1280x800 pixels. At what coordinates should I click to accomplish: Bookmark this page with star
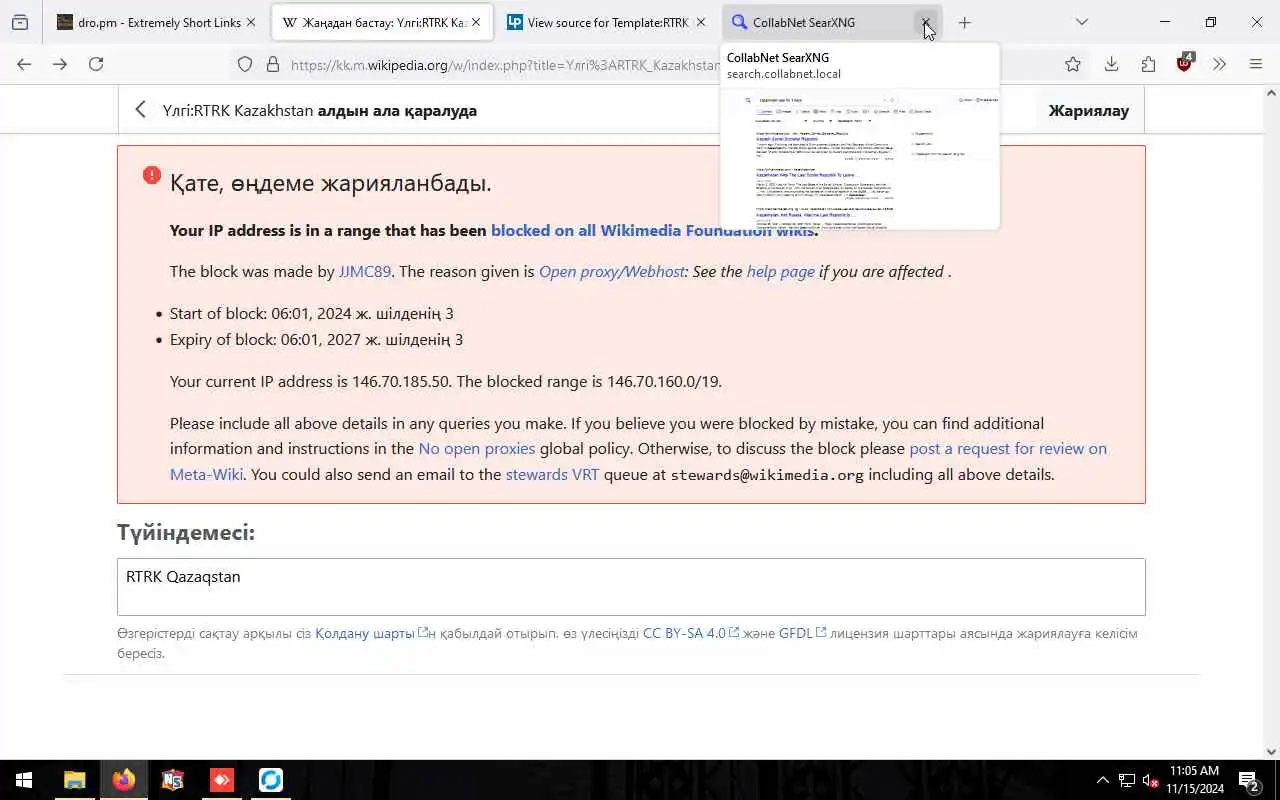(x=1073, y=64)
